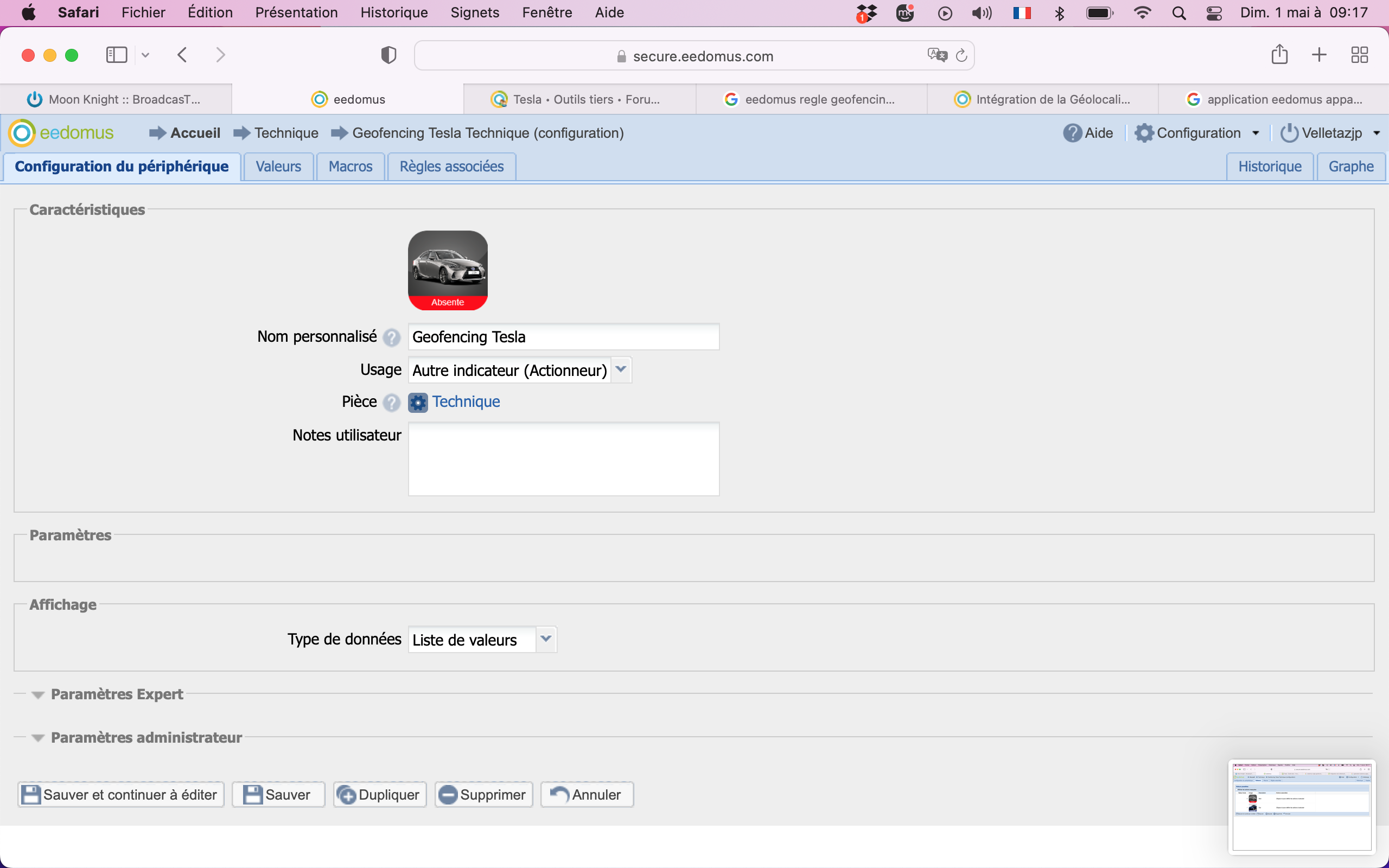Open the Usage dropdown arrow
This screenshot has width=1389, height=868.
[x=621, y=369]
